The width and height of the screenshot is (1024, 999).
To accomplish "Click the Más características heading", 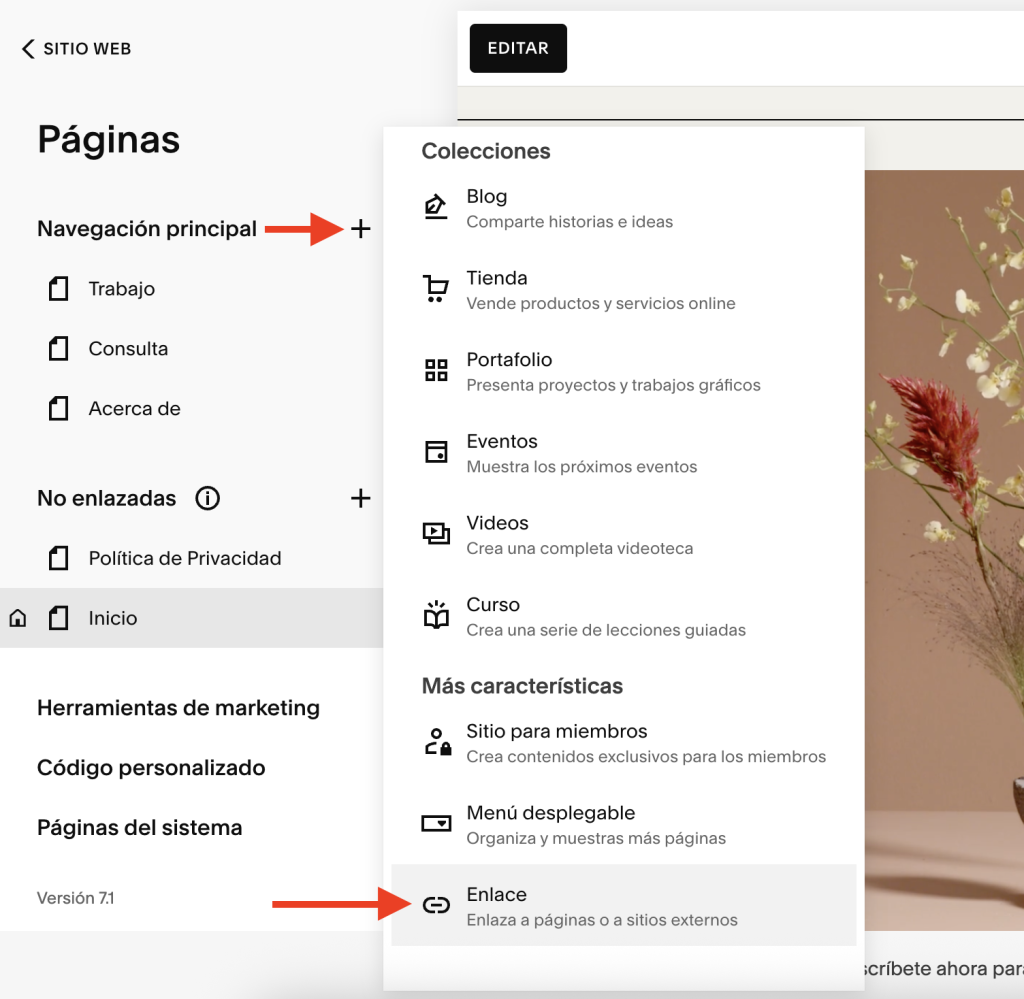I will pos(522,686).
